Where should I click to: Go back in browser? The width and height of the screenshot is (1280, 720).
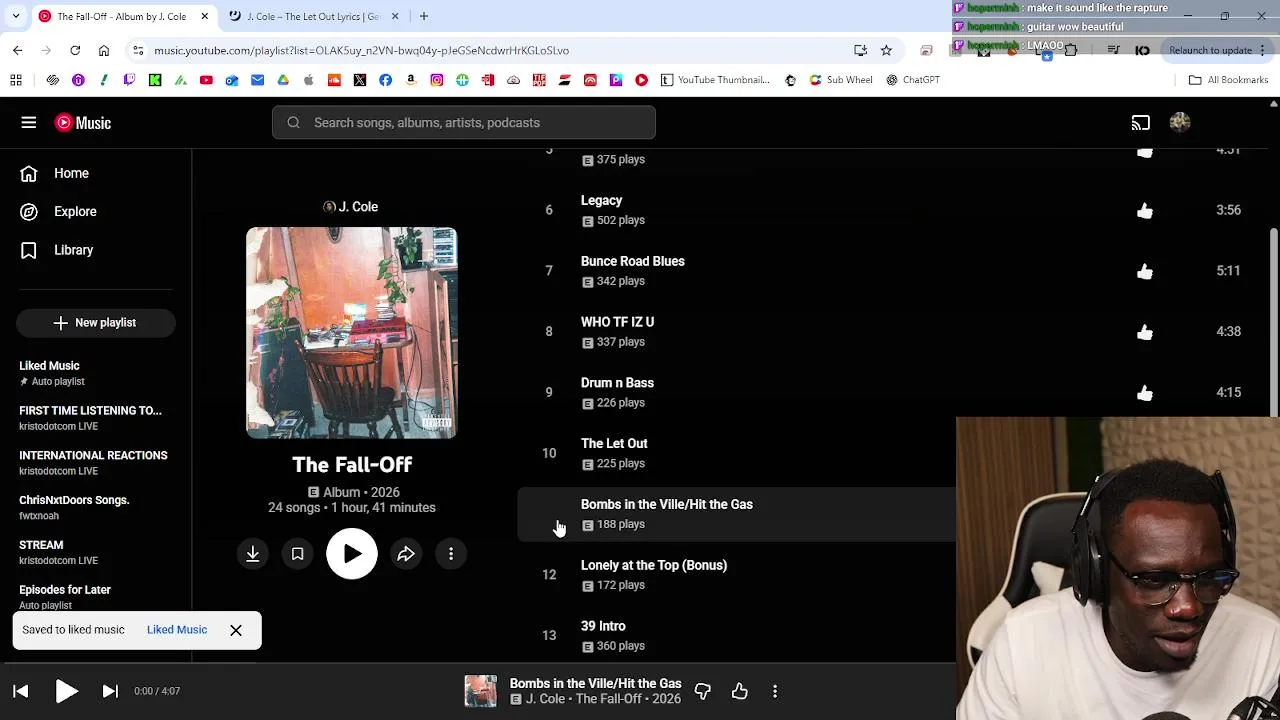click(17, 50)
